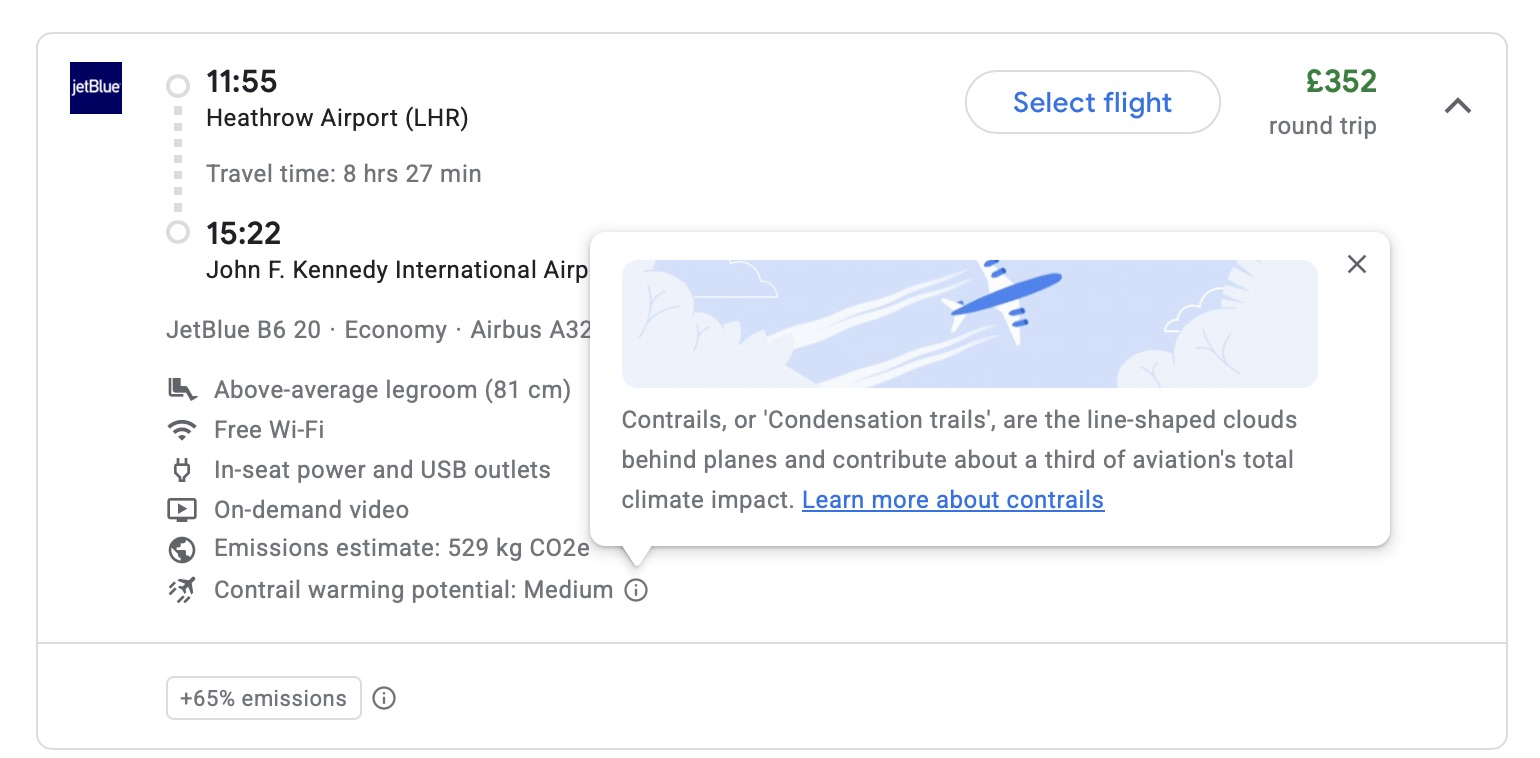Click the Select flight button
The width and height of the screenshot is (1540, 758).
(x=1092, y=102)
